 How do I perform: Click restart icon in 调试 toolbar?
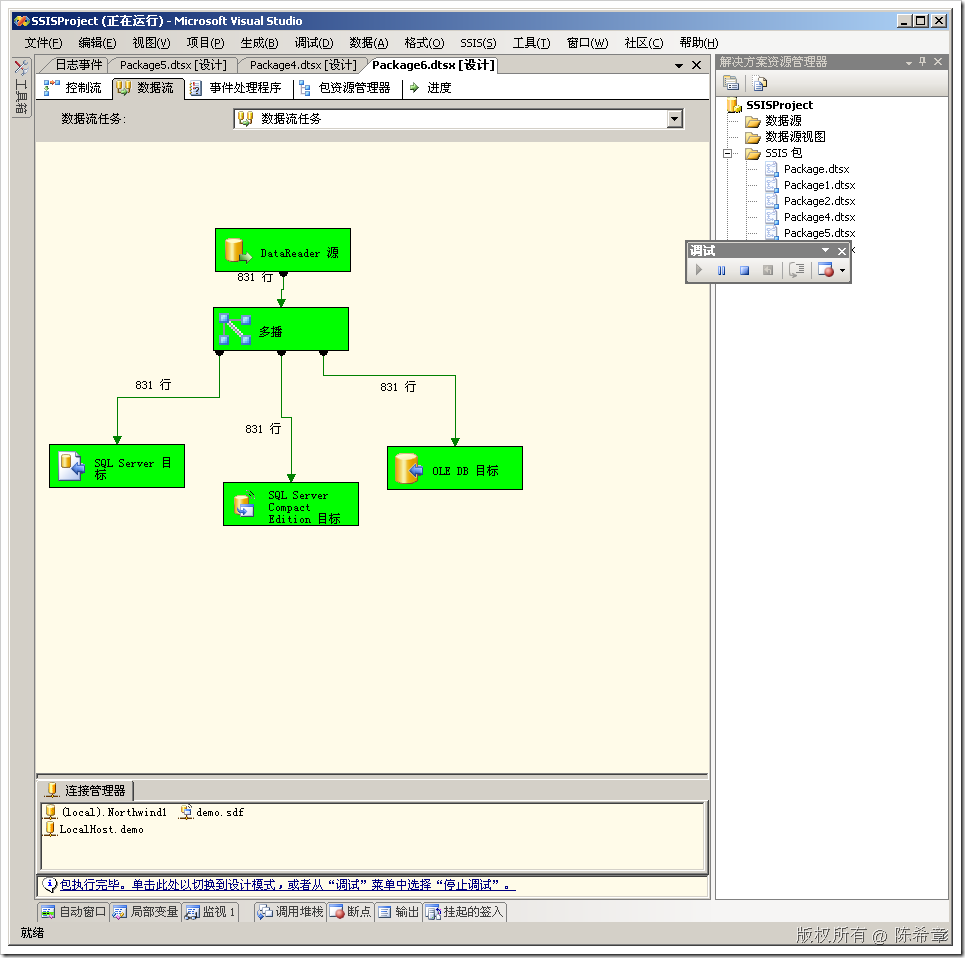[767, 270]
